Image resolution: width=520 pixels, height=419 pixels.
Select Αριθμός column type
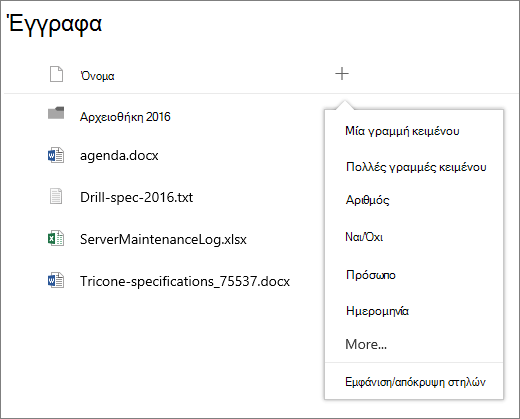point(367,200)
